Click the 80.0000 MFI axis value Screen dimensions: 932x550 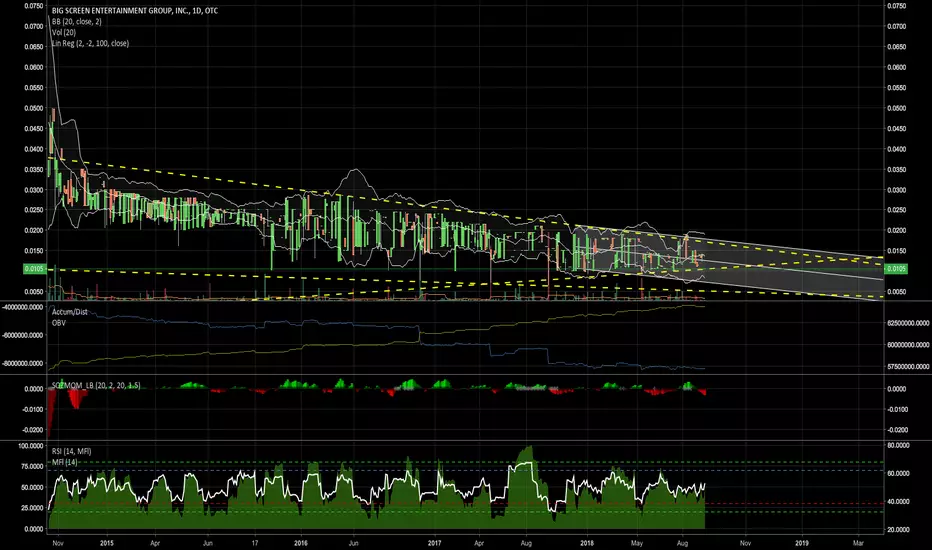[x=898, y=445]
